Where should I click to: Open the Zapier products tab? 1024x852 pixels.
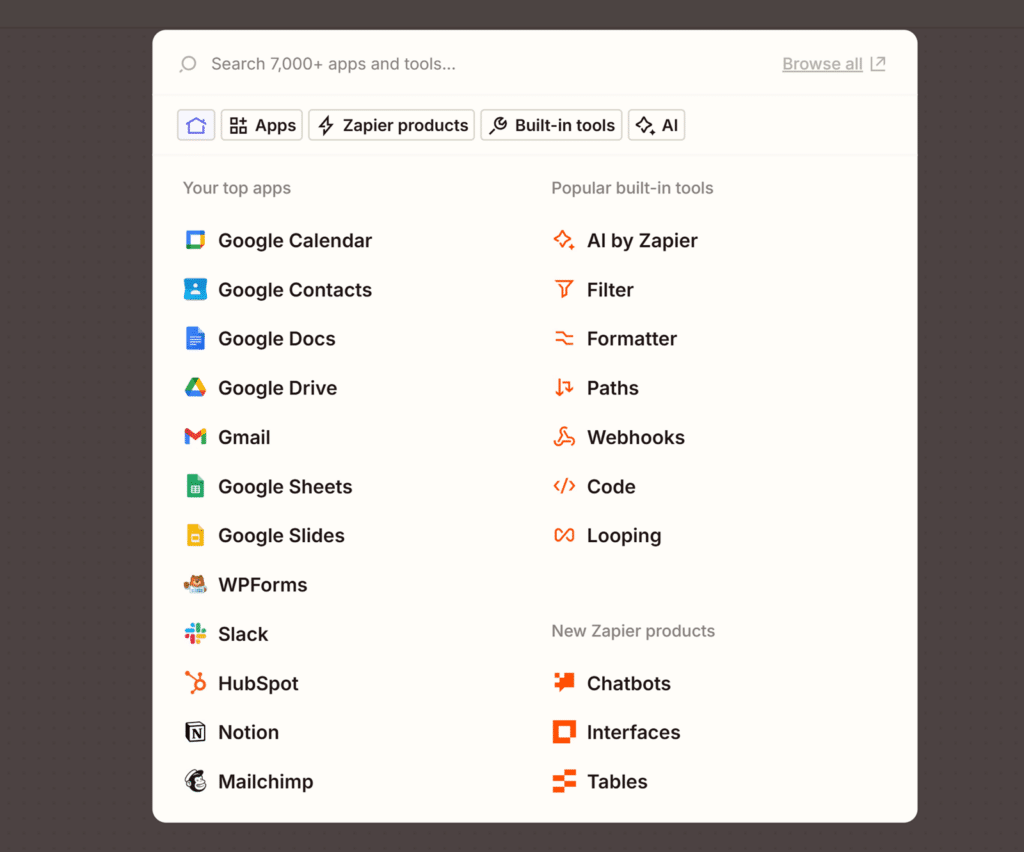(x=392, y=125)
